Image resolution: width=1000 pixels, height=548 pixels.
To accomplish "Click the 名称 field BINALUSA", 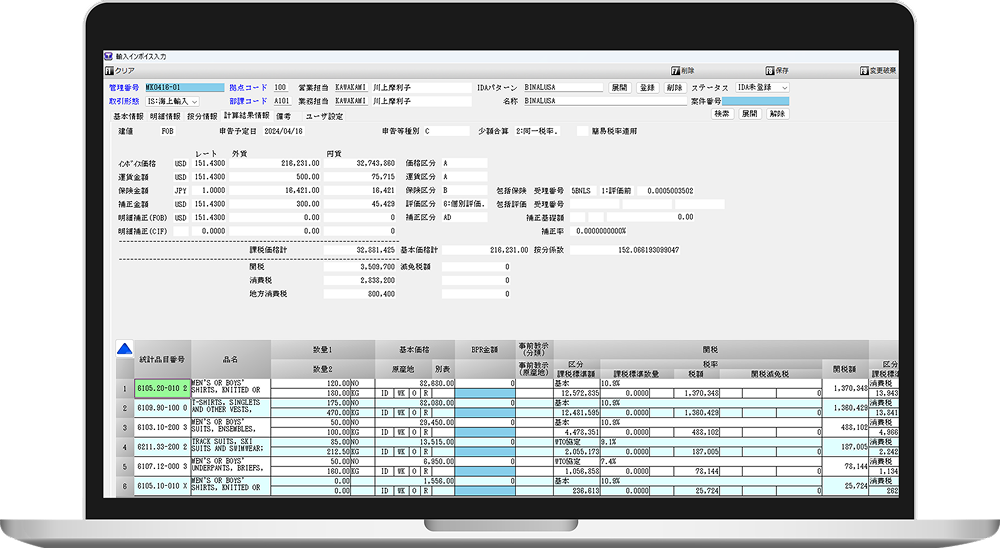I will point(605,101).
